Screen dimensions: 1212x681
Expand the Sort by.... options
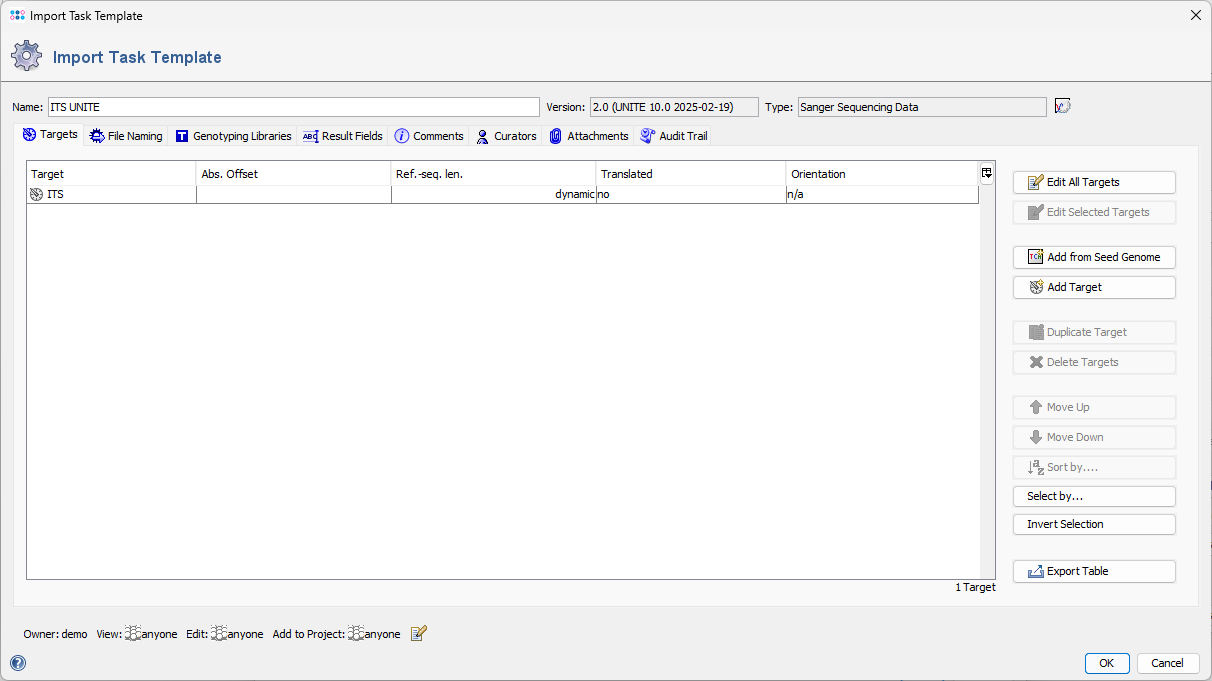pos(1093,467)
